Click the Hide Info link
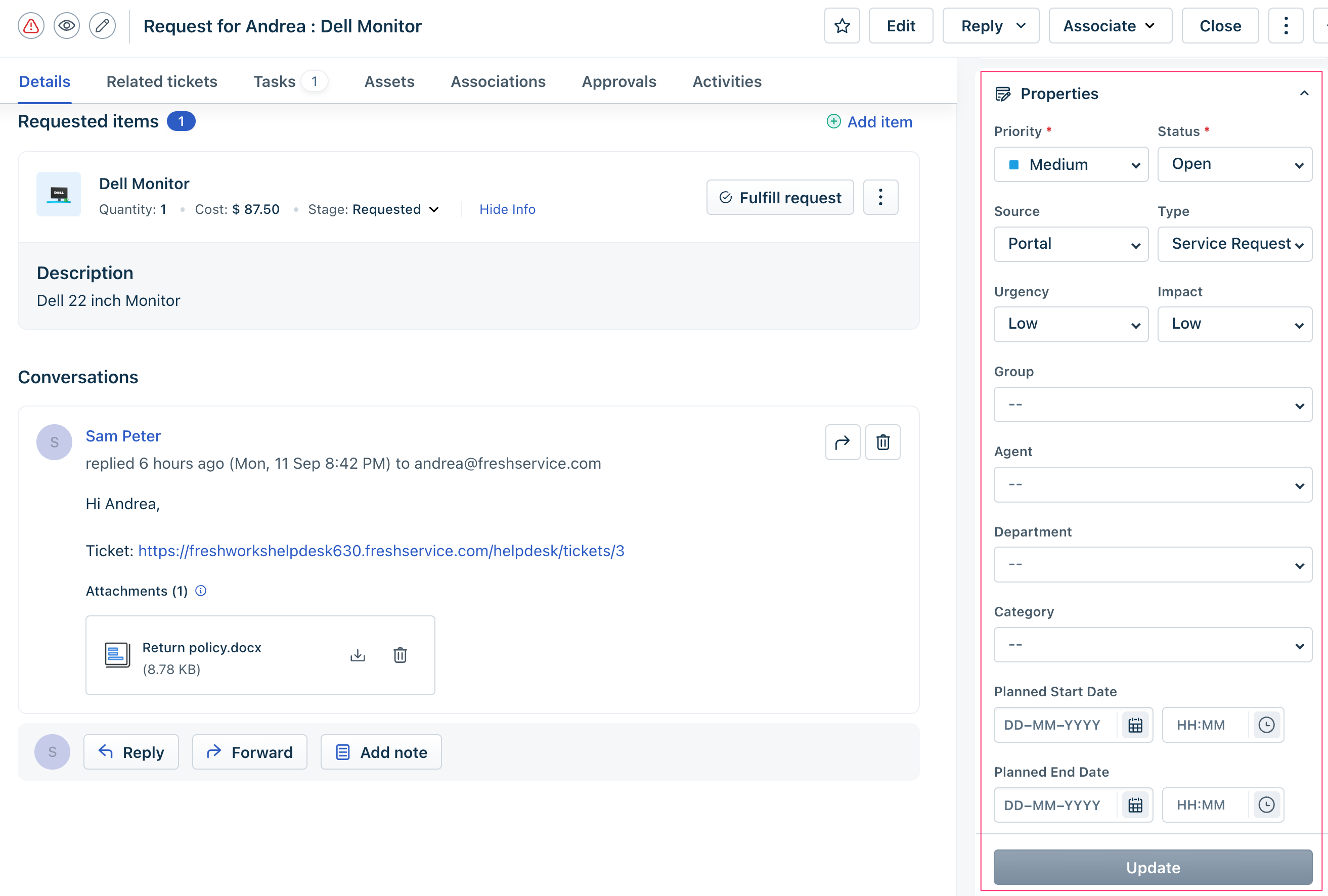 (x=507, y=210)
